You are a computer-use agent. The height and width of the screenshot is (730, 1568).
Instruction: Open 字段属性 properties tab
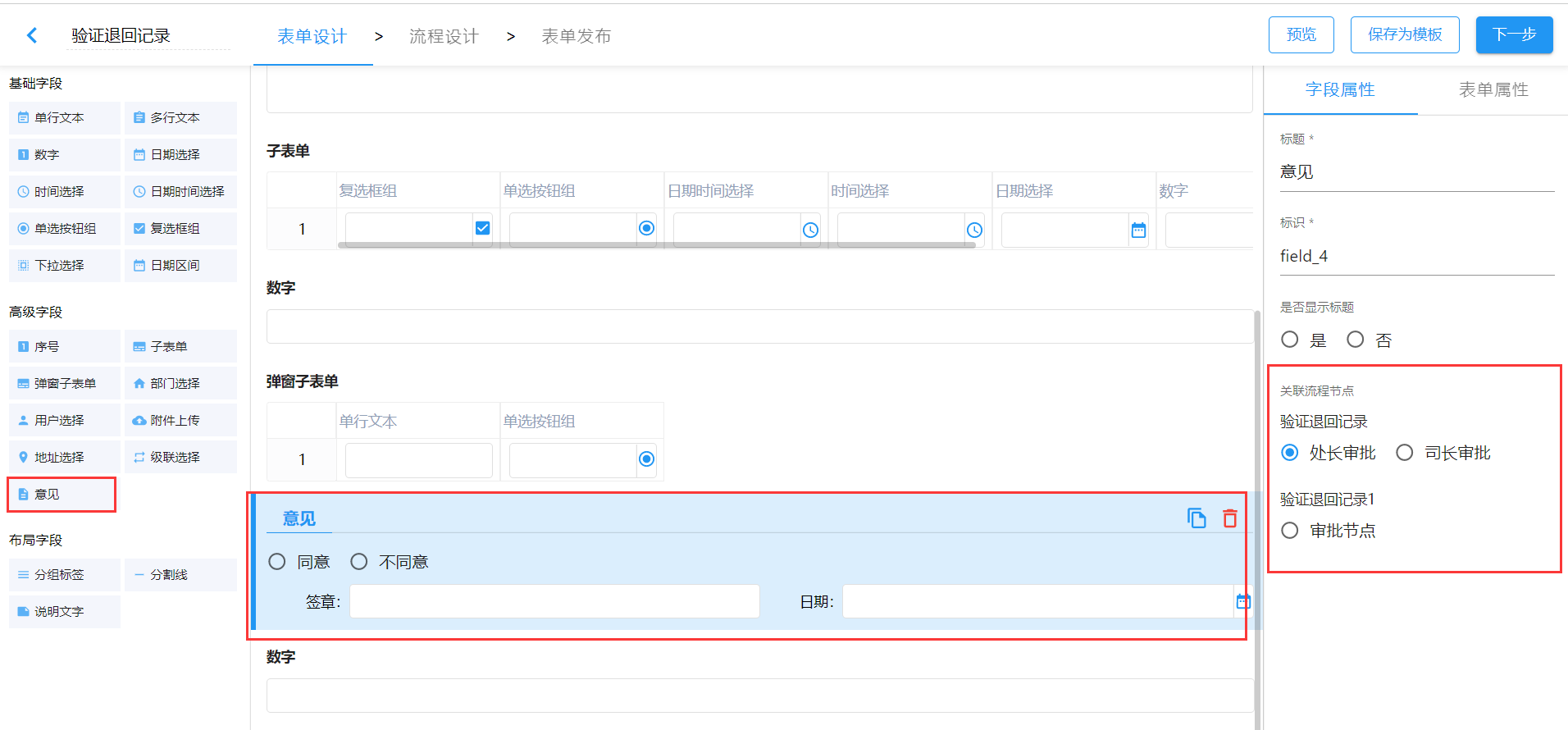tap(1340, 89)
